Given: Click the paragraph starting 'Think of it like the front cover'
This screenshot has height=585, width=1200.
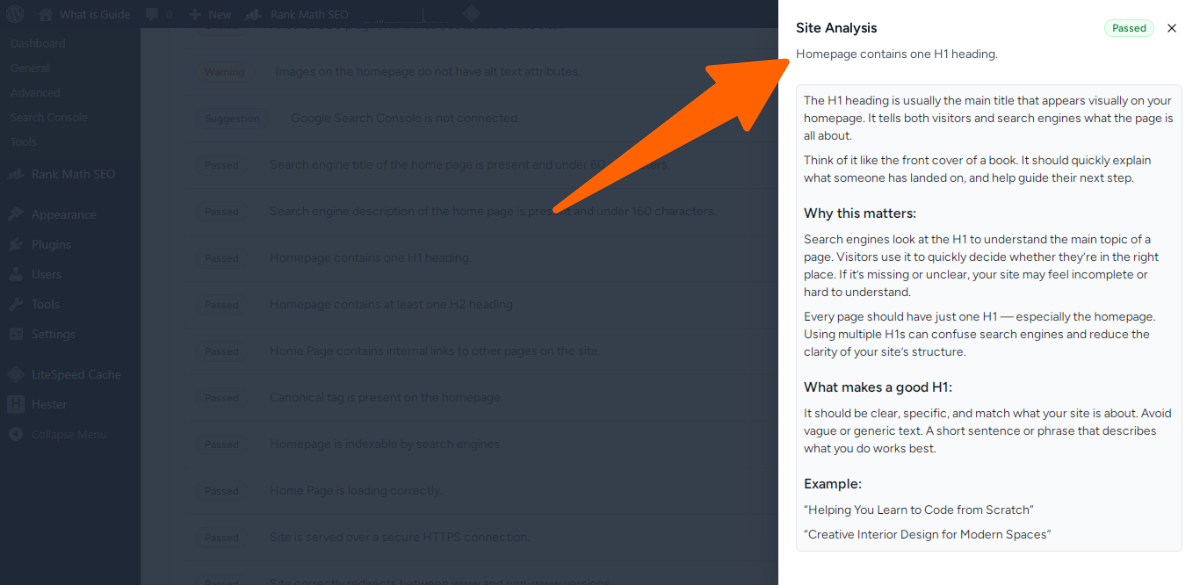Looking at the screenshot, I should (978, 169).
